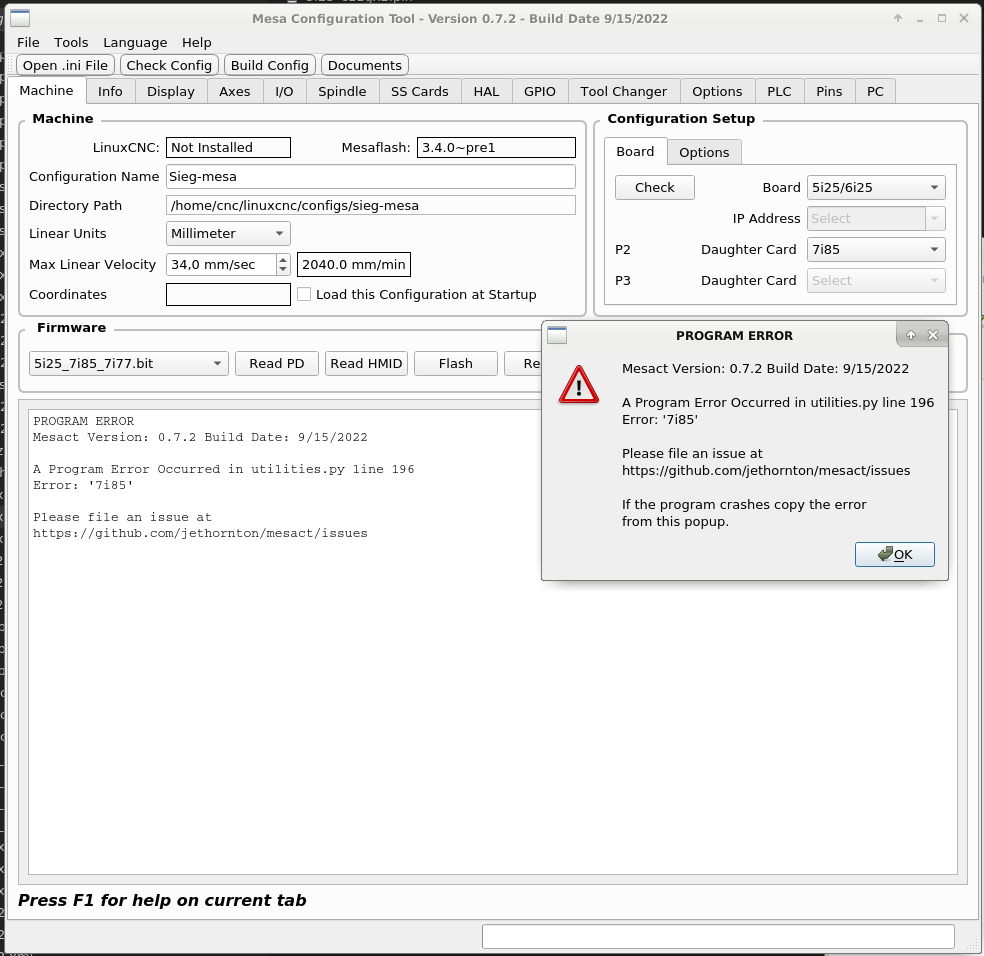Click the Flash firmware button

pyautogui.click(x=456, y=363)
